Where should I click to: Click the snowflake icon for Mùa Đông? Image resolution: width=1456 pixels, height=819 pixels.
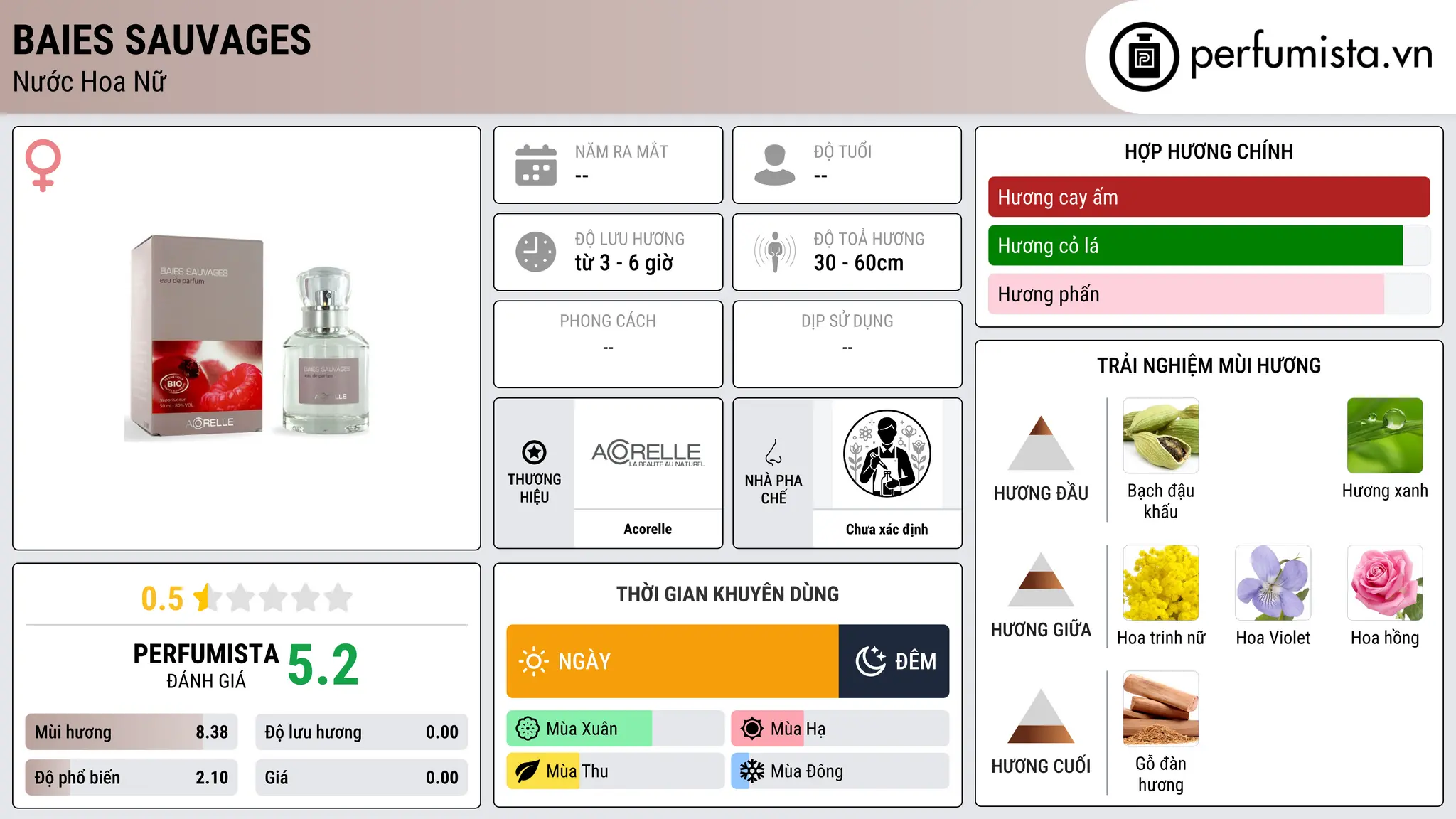tap(752, 771)
